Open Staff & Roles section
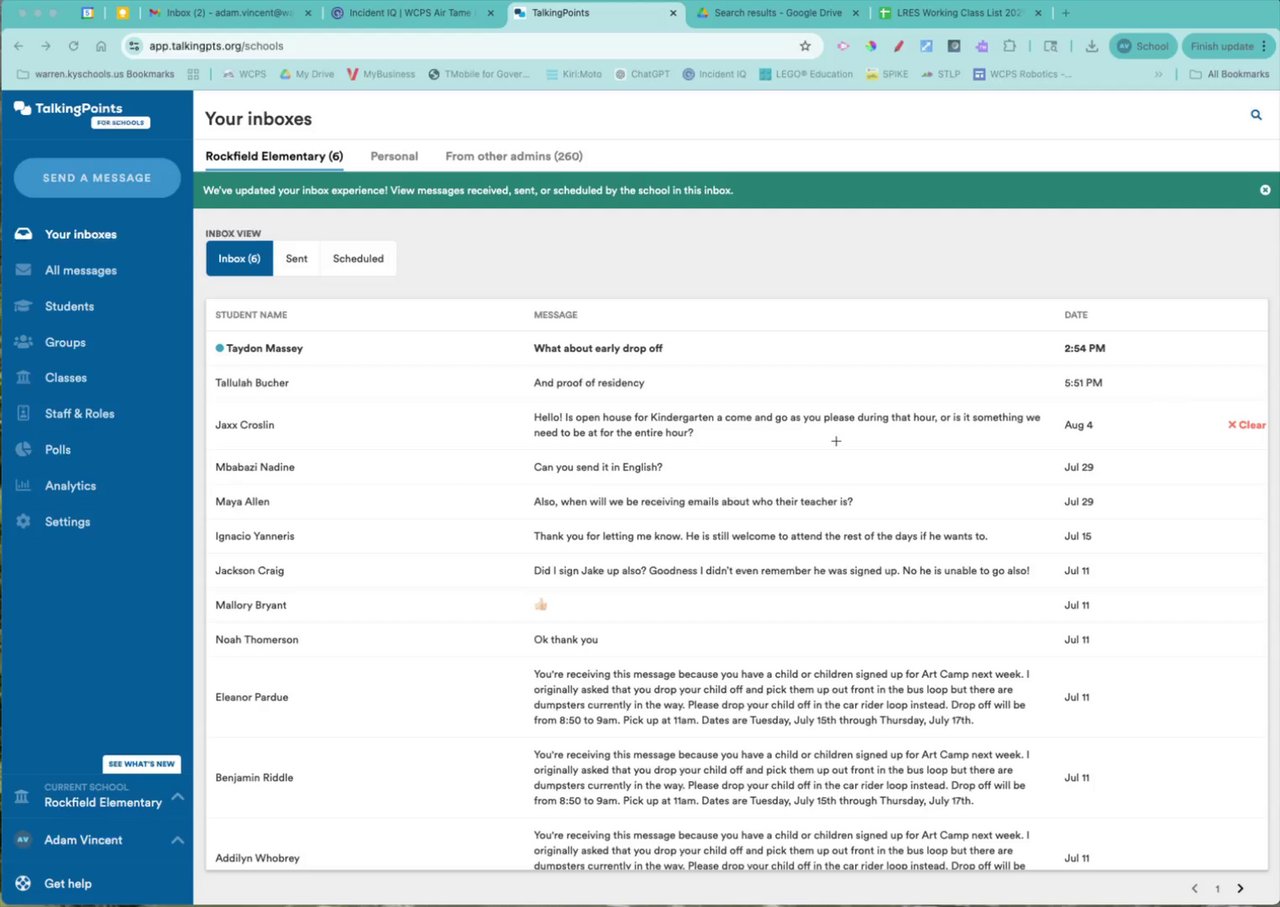The height and width of the screenshot is (907, 1280). (79, 414)
